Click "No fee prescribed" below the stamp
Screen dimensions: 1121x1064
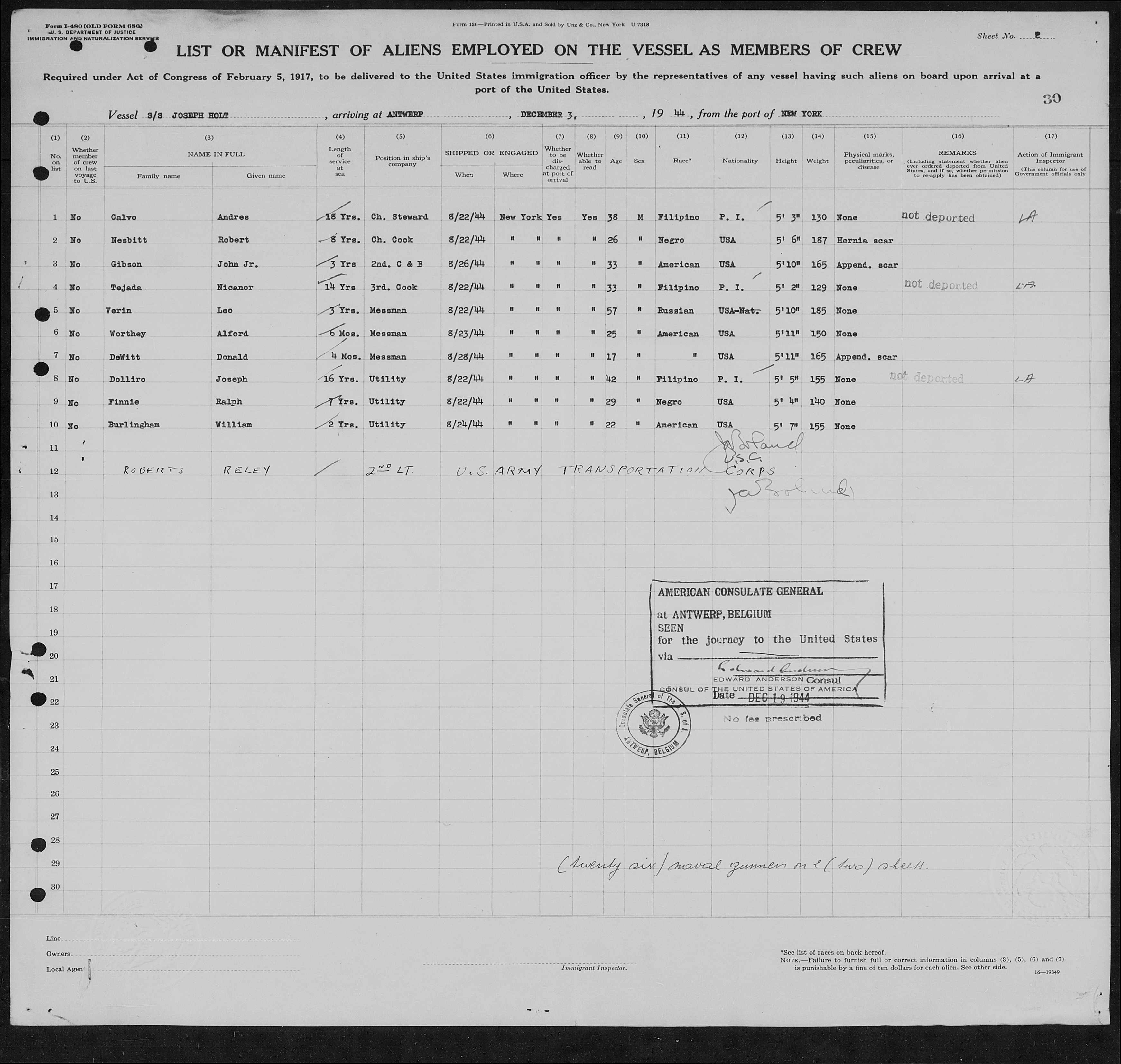click(x=772, y=718)
